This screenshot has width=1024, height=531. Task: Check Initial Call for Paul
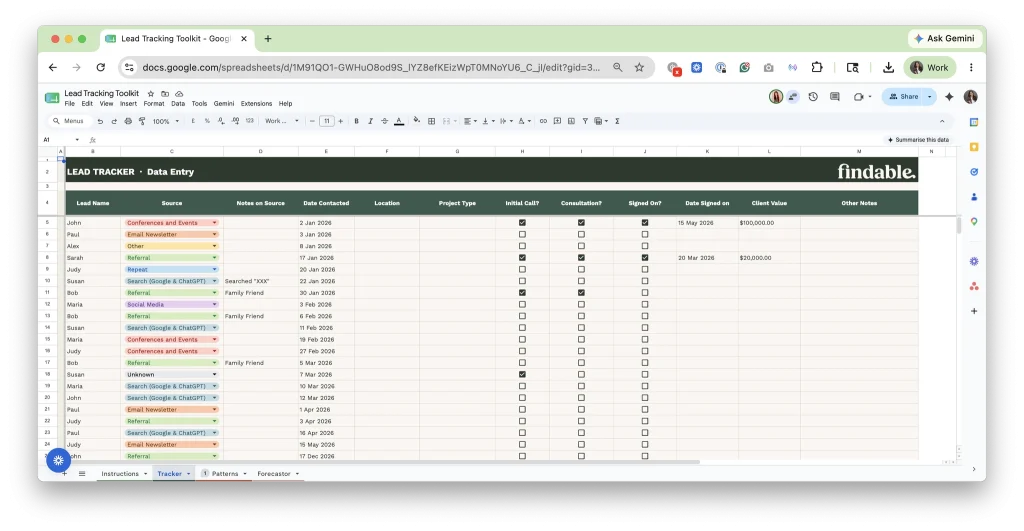[x=522, y=234]
